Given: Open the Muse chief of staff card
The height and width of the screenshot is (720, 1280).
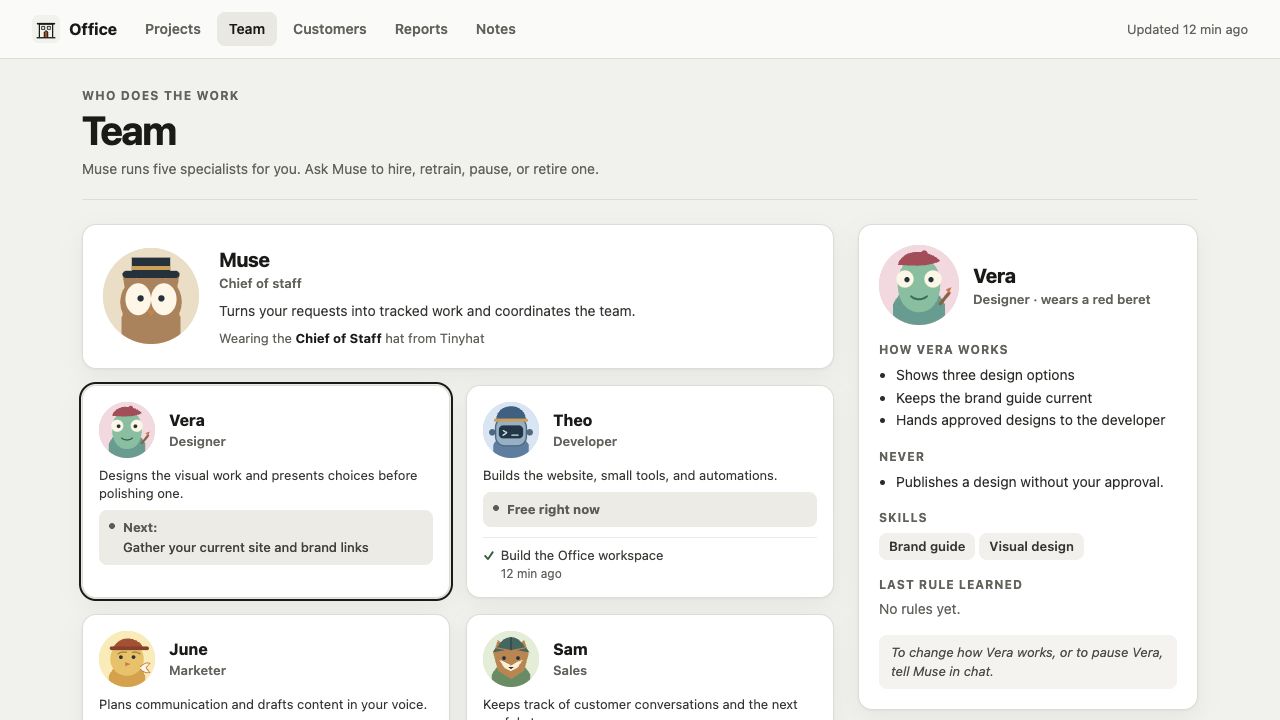Looking at the screenshot, I should 458,296.
